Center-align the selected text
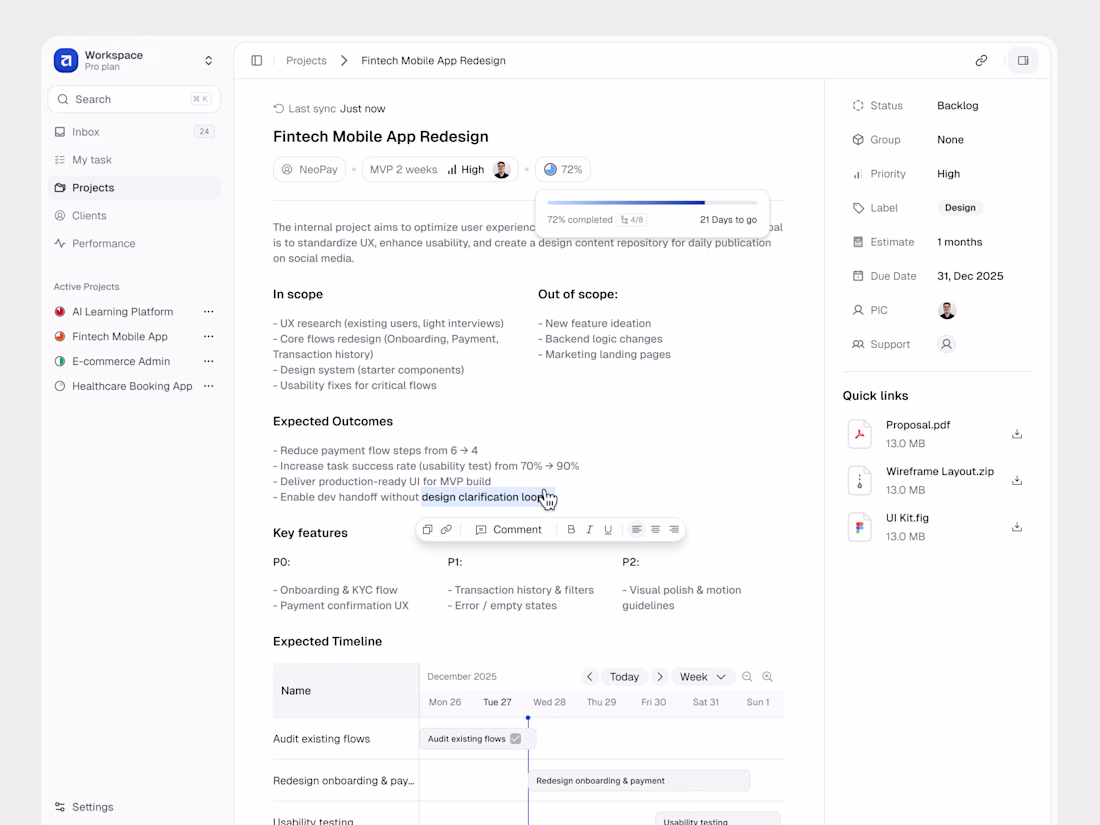This screenshot has height=825, width=1100. point(655,530)
